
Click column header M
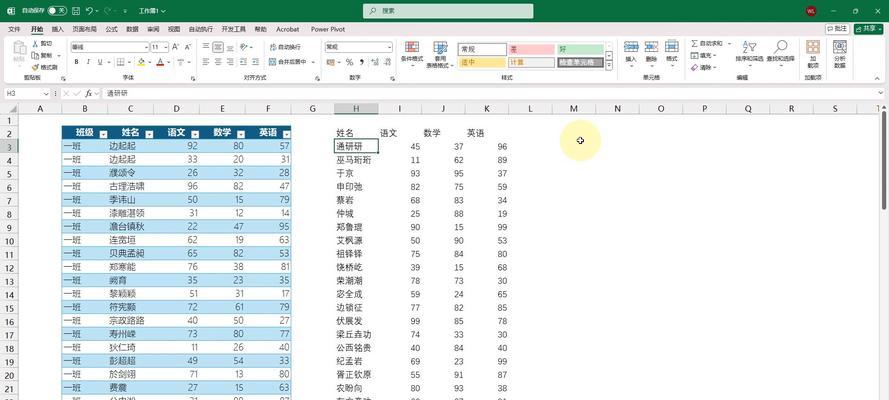[574, 108]
